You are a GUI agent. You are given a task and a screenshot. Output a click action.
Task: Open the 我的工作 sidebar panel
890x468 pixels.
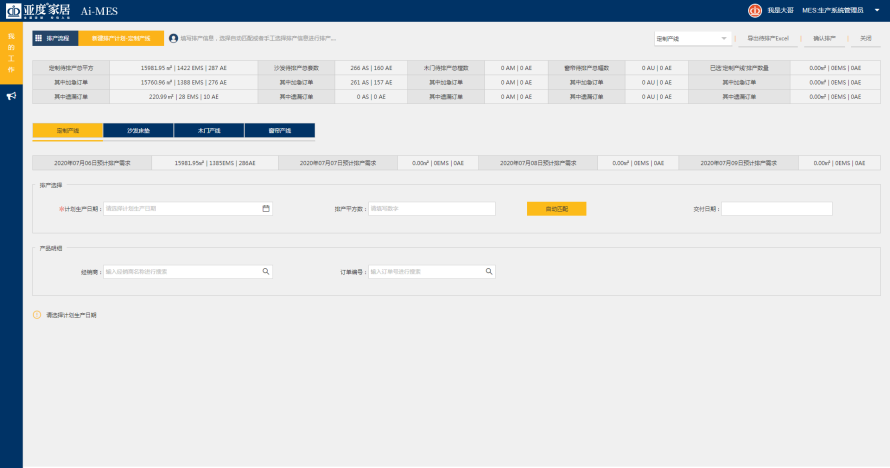tap(11, 53)
